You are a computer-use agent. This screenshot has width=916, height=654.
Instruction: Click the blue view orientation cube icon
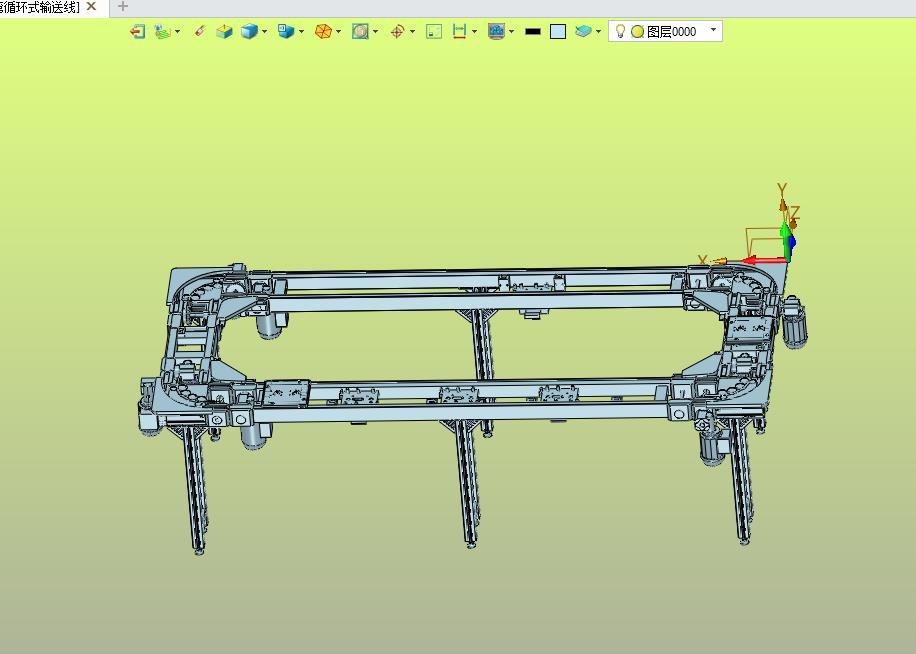(286, 32)
